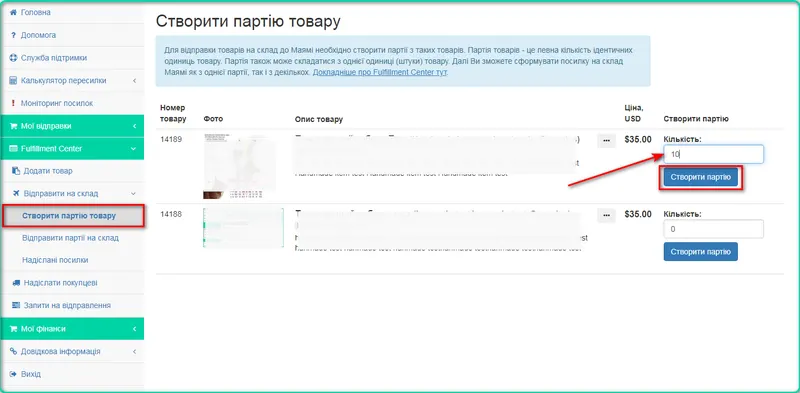Click the Фото column header
Screen dimensions: 800x393
click(213, 119)
